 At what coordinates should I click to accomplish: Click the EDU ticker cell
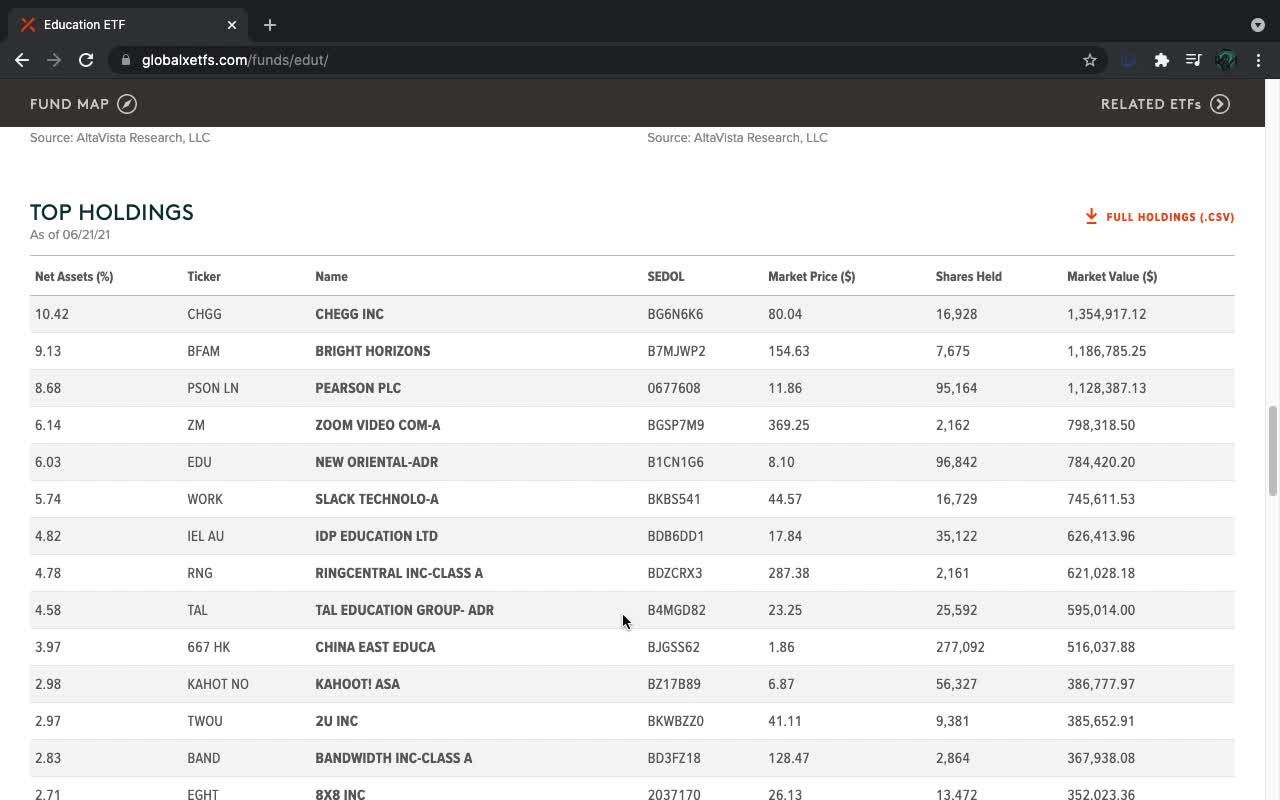(x=199, y=462)
